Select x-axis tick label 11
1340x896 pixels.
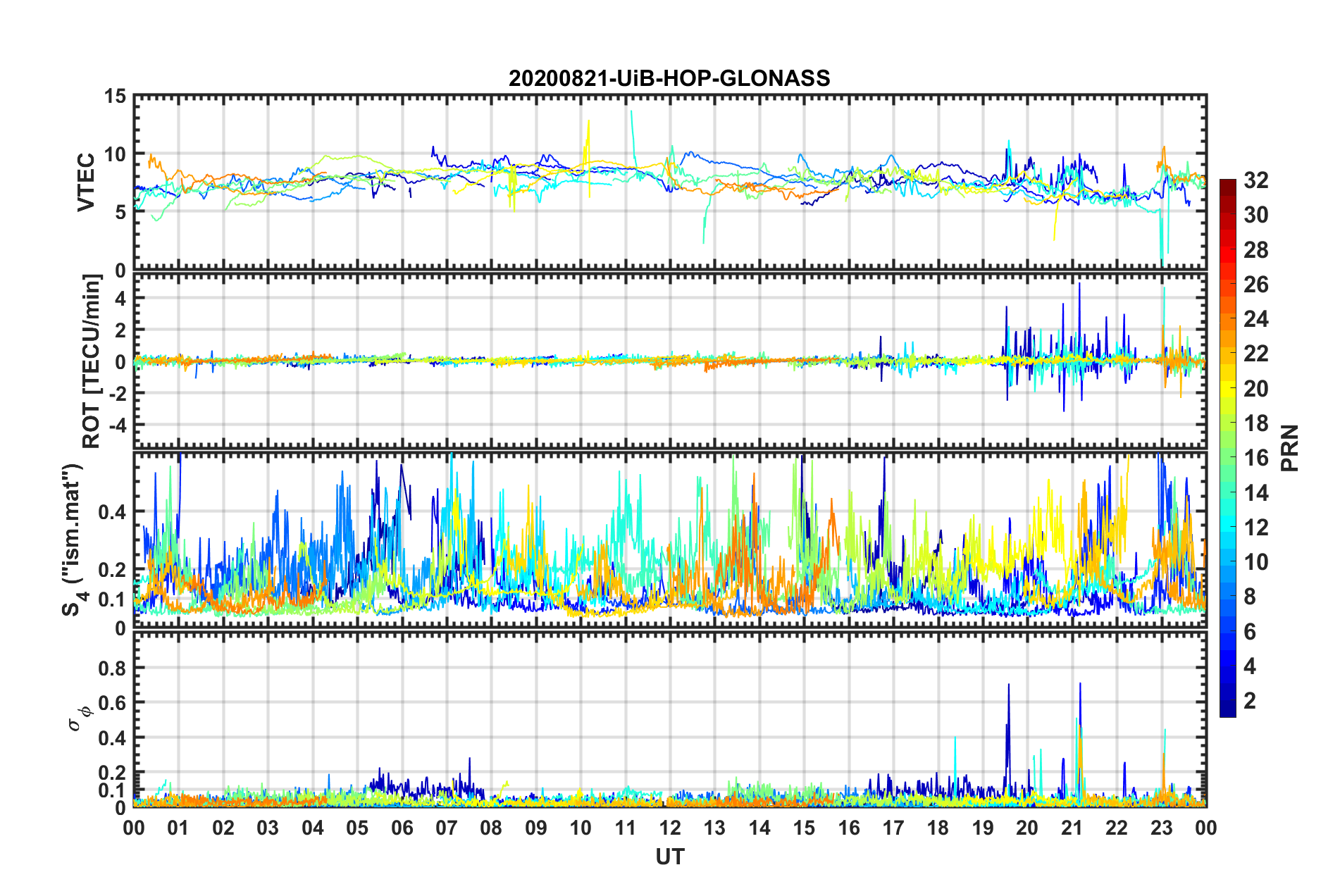[626, 828]
